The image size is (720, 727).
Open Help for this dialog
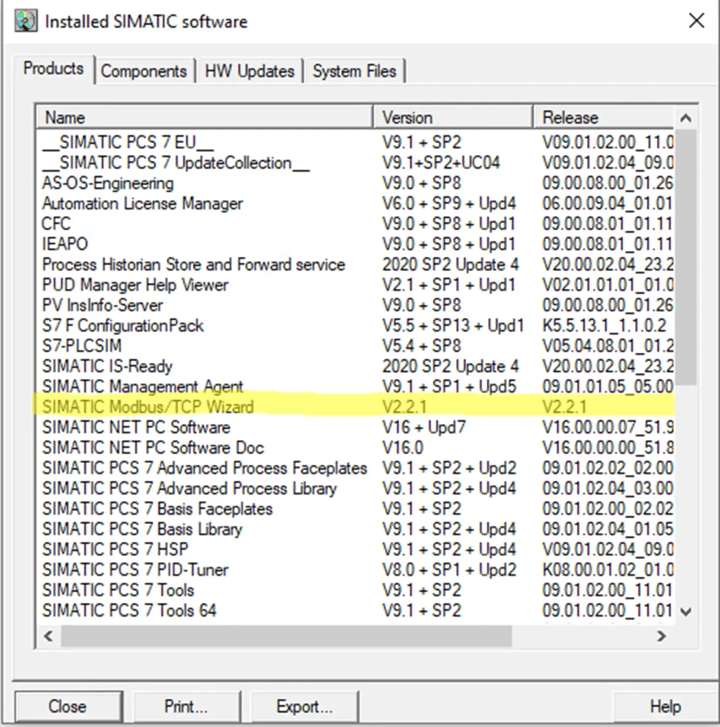click(665, 707)
